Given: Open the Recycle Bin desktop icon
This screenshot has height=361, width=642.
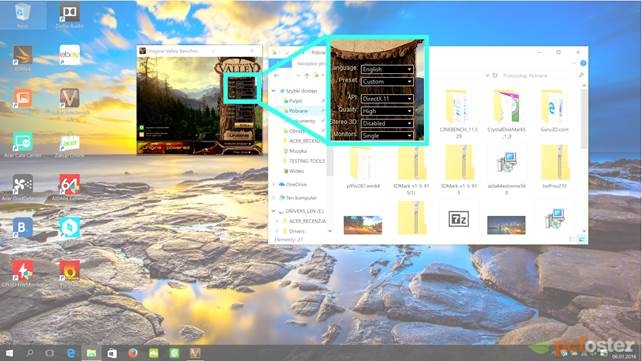Looking at the screenshot, I should pos(23,14).
